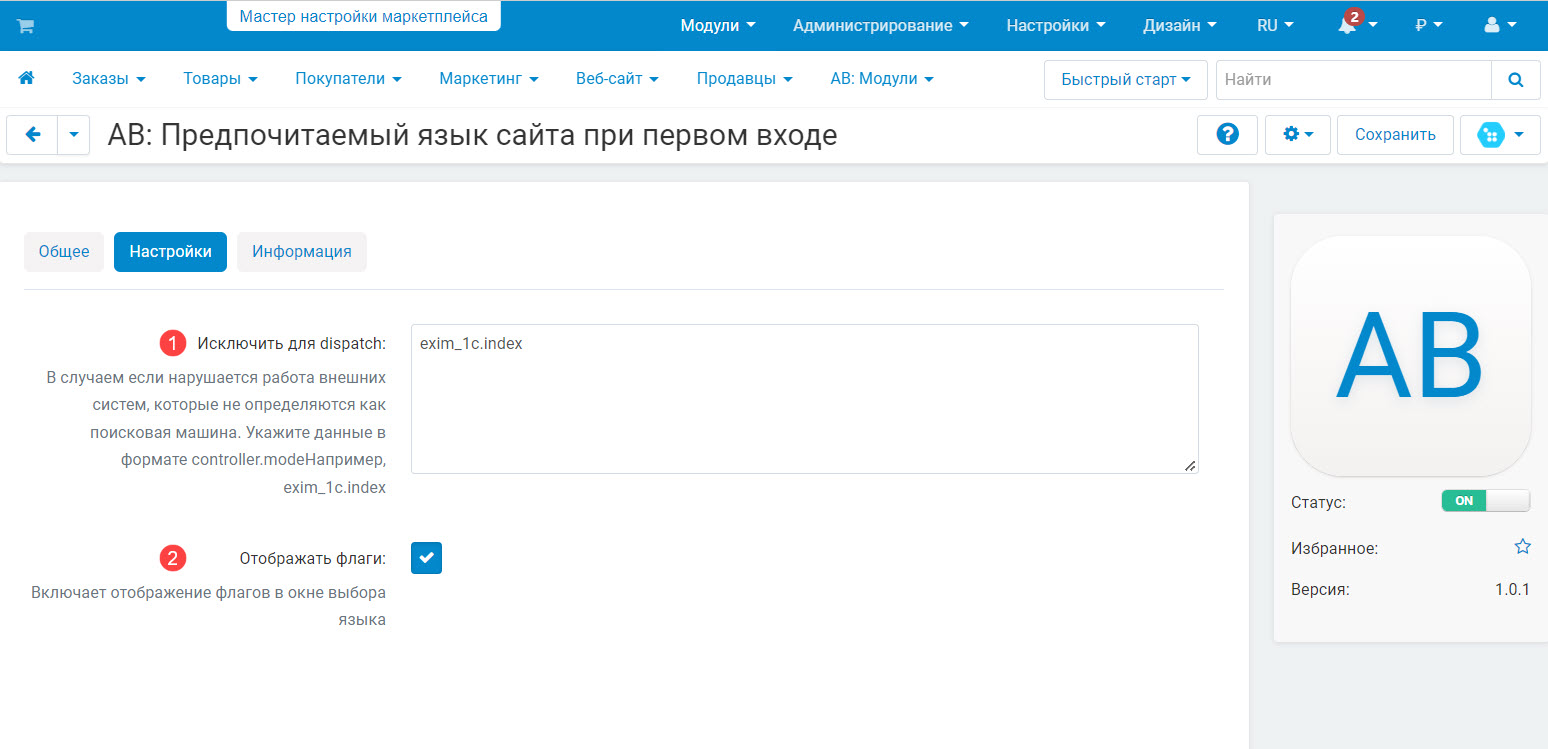1548x749 pixels.
Task: Click Мастер настройки маркетплейса link
Action: tap(364, 16)
